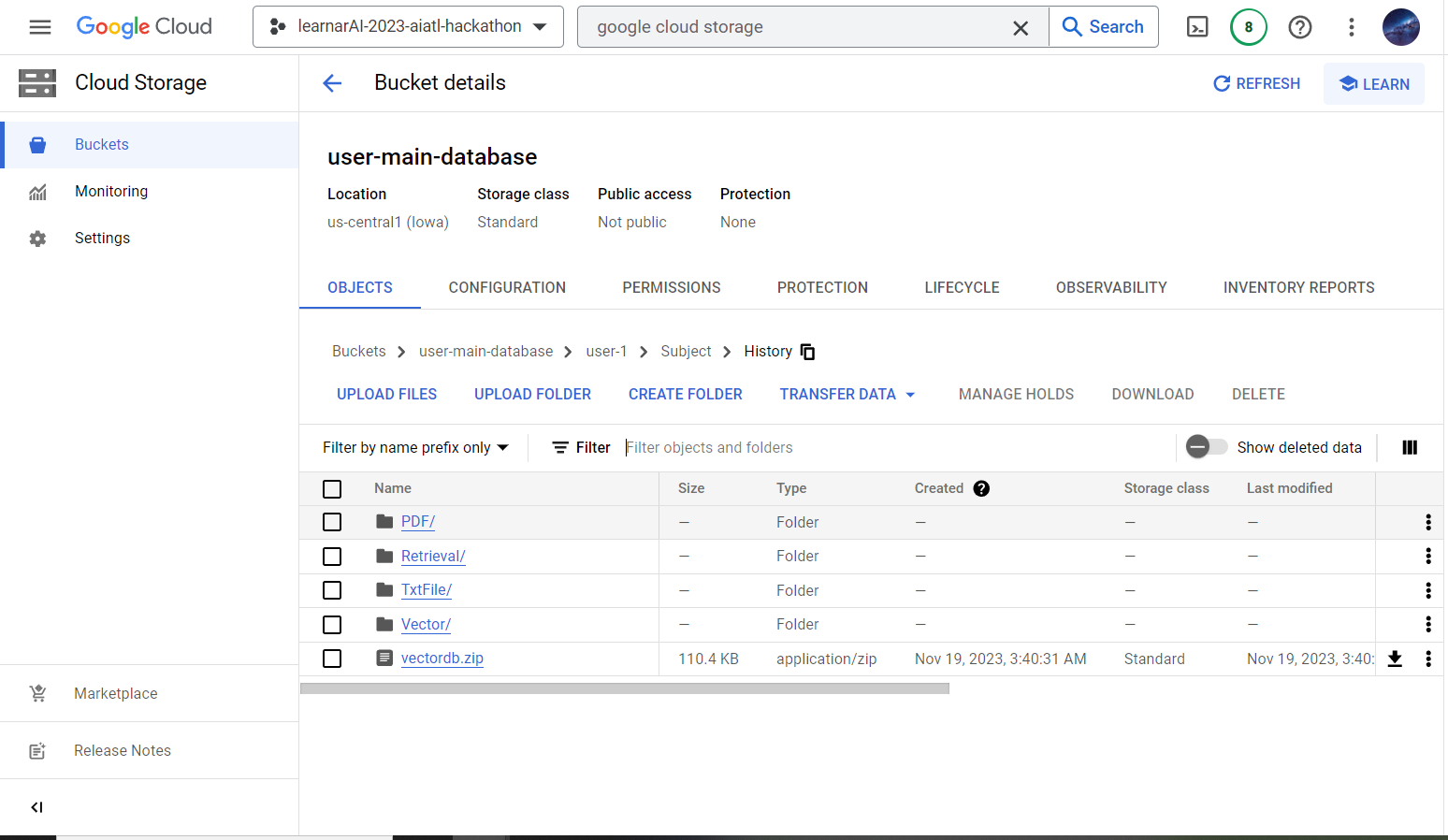The image size is (1448, 840).
Task: Open more actions for vectordb.zip
Action: [1427, 659]
